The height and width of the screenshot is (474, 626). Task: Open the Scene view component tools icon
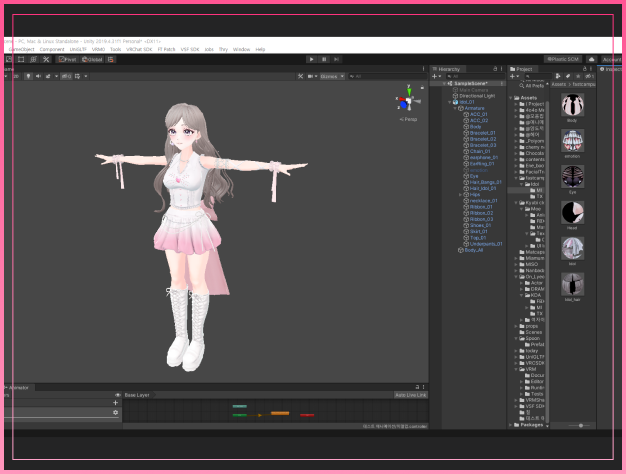click(301, 76)
